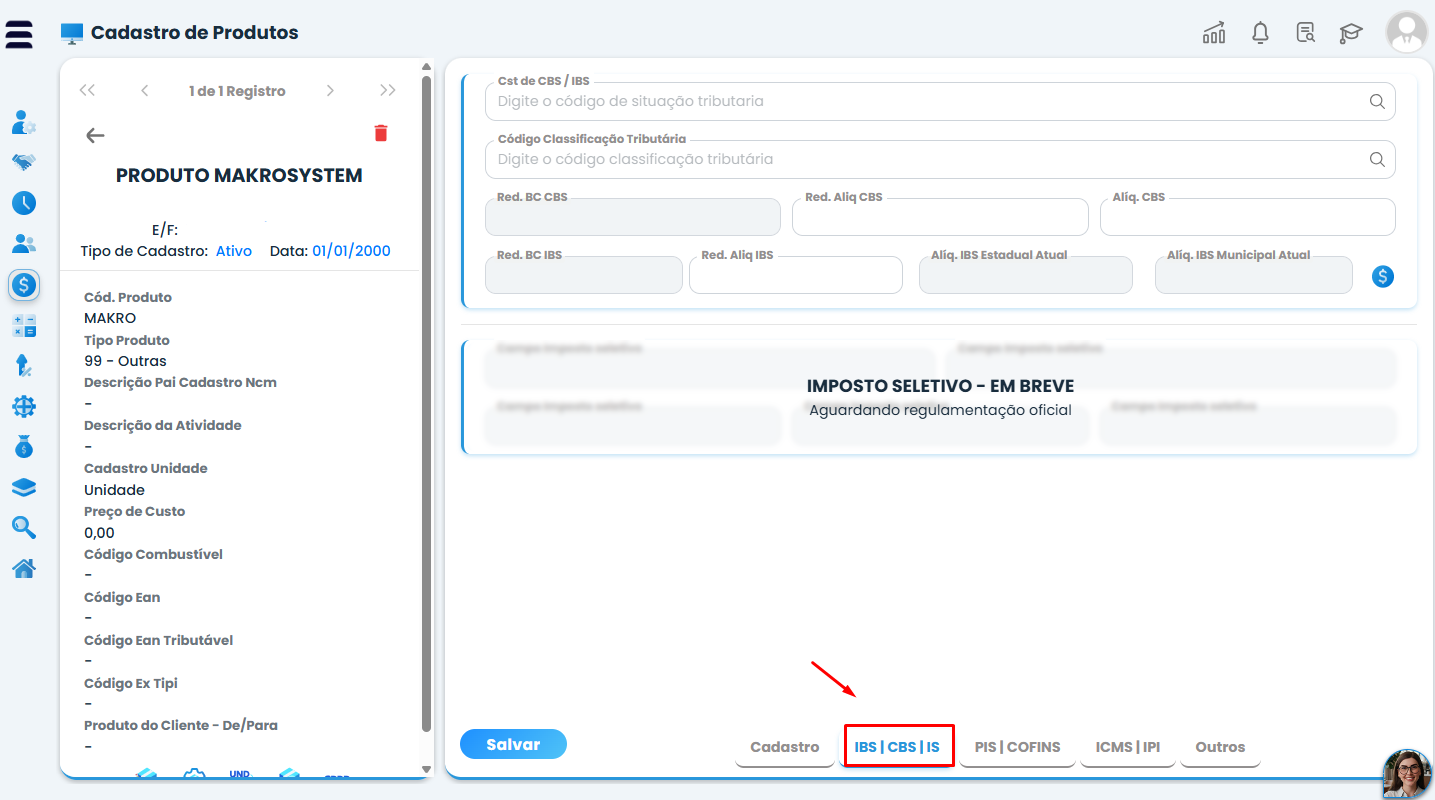Search Código Classificação Tributária magnifier
The width and height of the screenshot is (1435, 800).
(1377, 159)
